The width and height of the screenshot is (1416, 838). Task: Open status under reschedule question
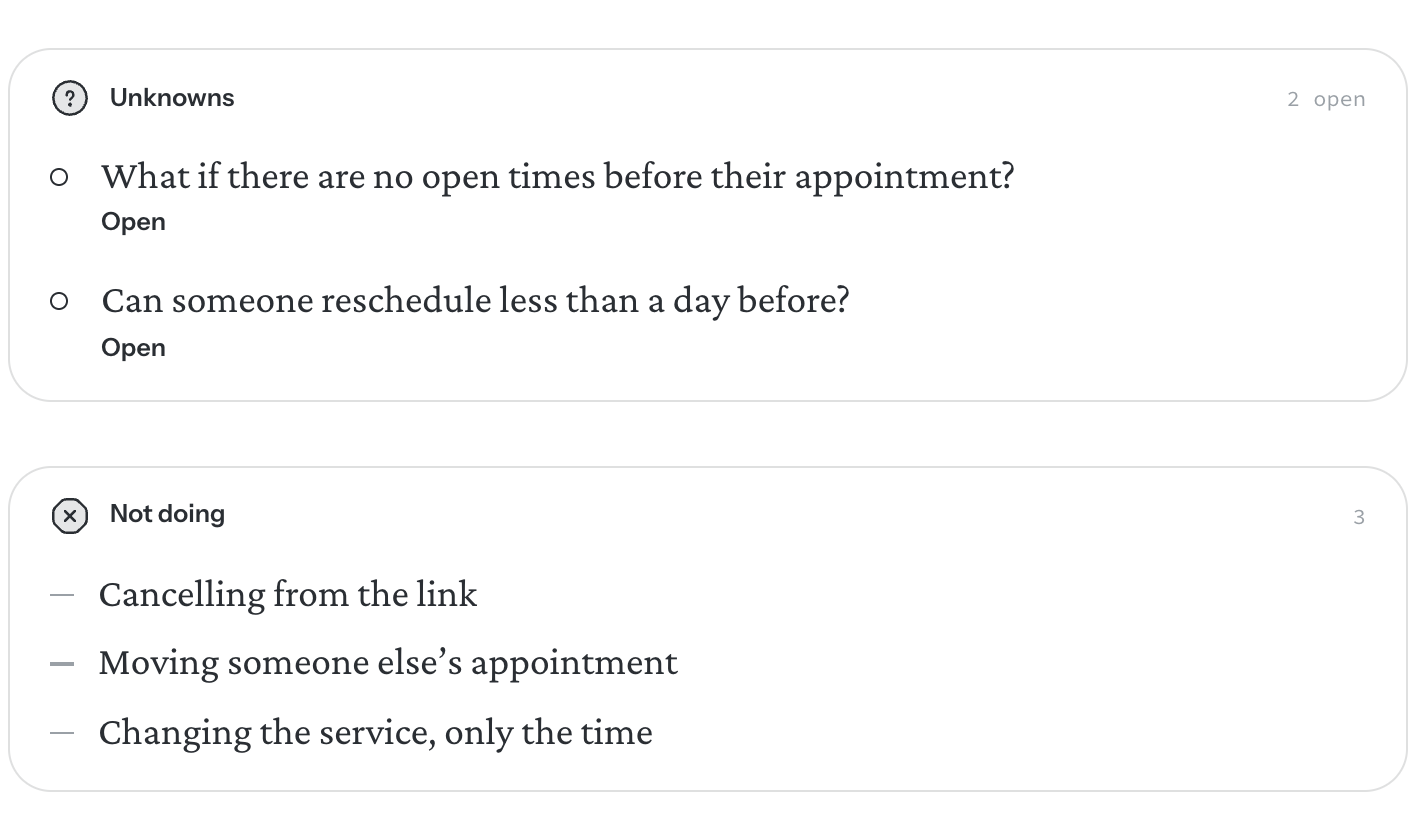[x=133, y=348]
